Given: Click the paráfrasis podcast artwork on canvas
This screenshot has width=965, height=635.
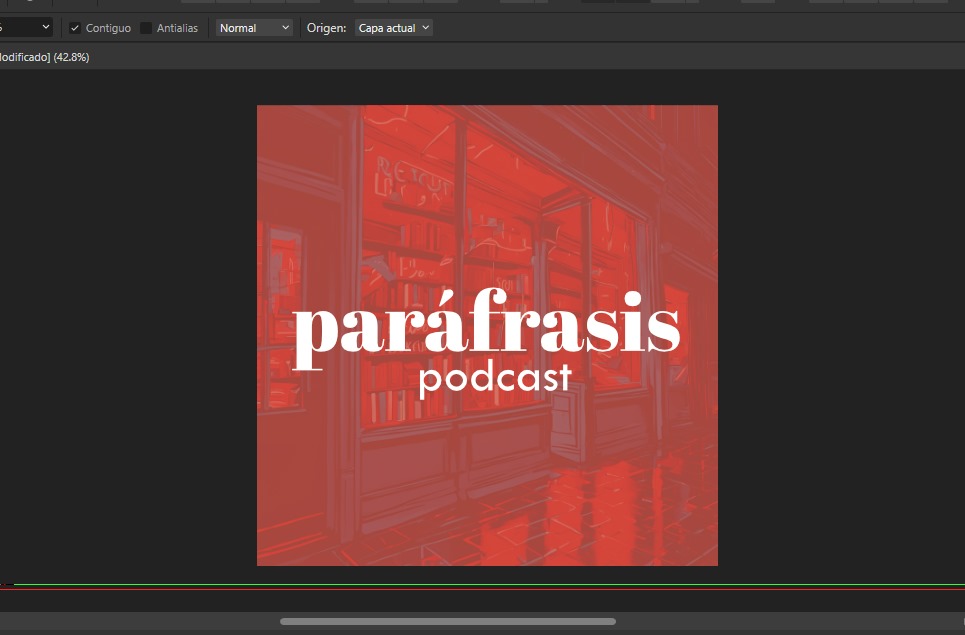Looking at the screenshot, I should click(487, 335).
